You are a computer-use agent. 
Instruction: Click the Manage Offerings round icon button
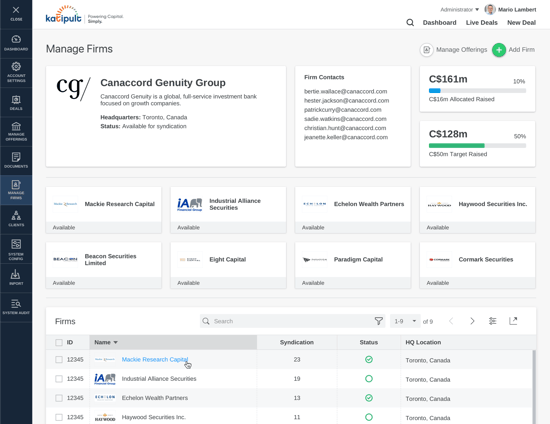tap(426, 50)
